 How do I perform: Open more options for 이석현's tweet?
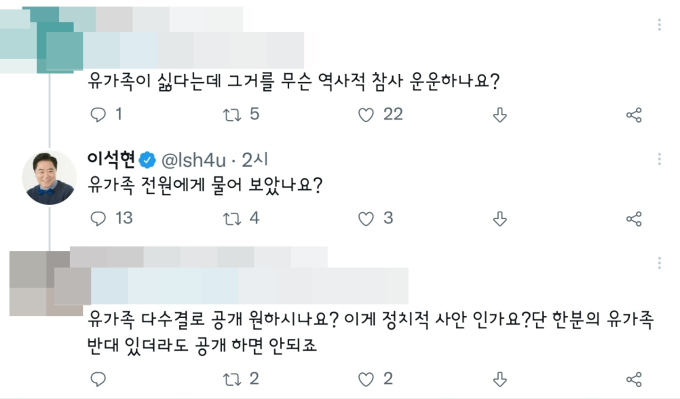click(659, 159)
